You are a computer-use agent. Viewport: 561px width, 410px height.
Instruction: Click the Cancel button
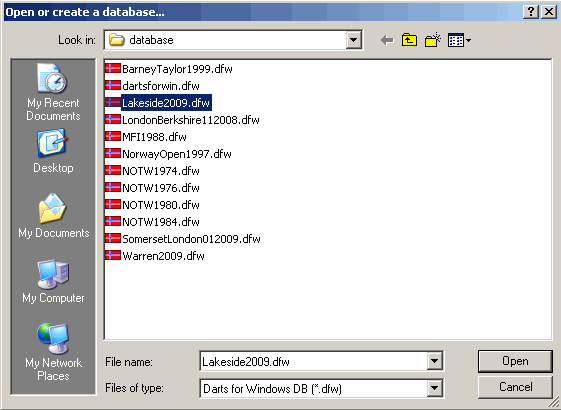pos(515,387)
